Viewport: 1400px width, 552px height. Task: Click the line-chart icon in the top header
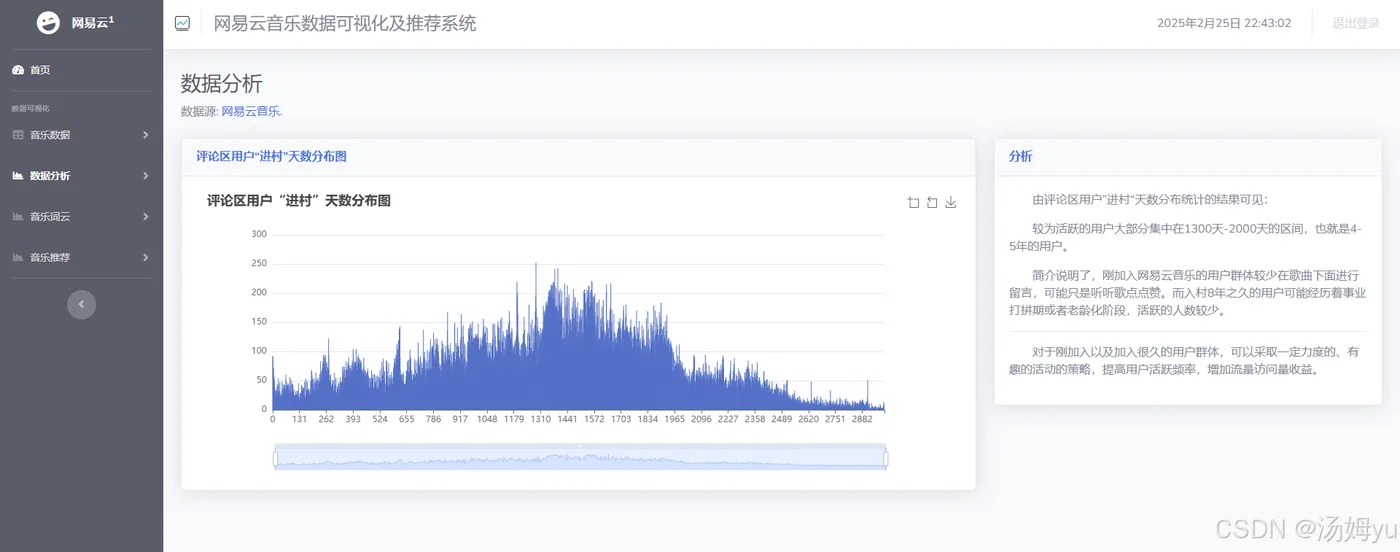pos(182,23)
